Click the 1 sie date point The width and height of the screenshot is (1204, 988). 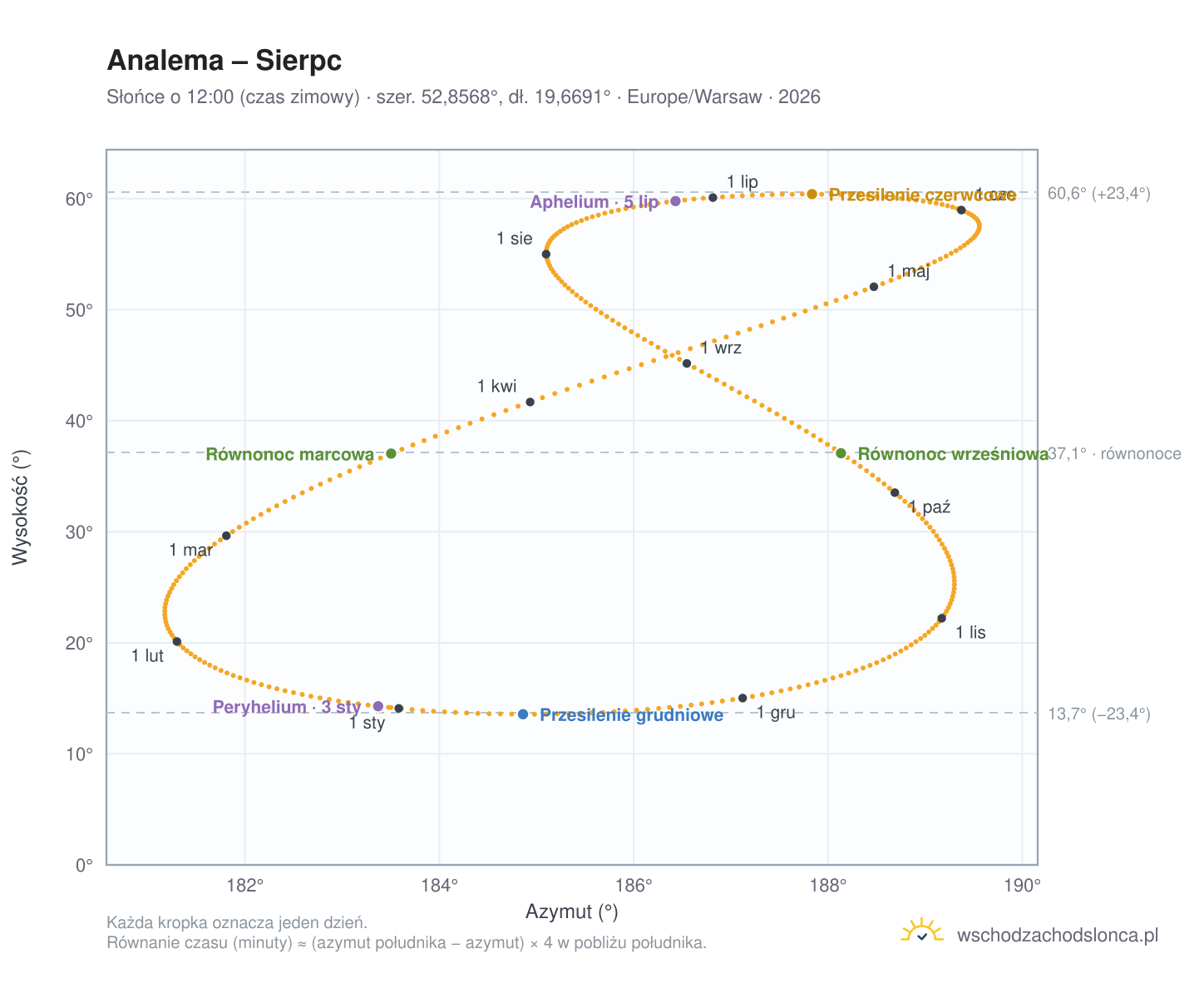tap(546, 254)
